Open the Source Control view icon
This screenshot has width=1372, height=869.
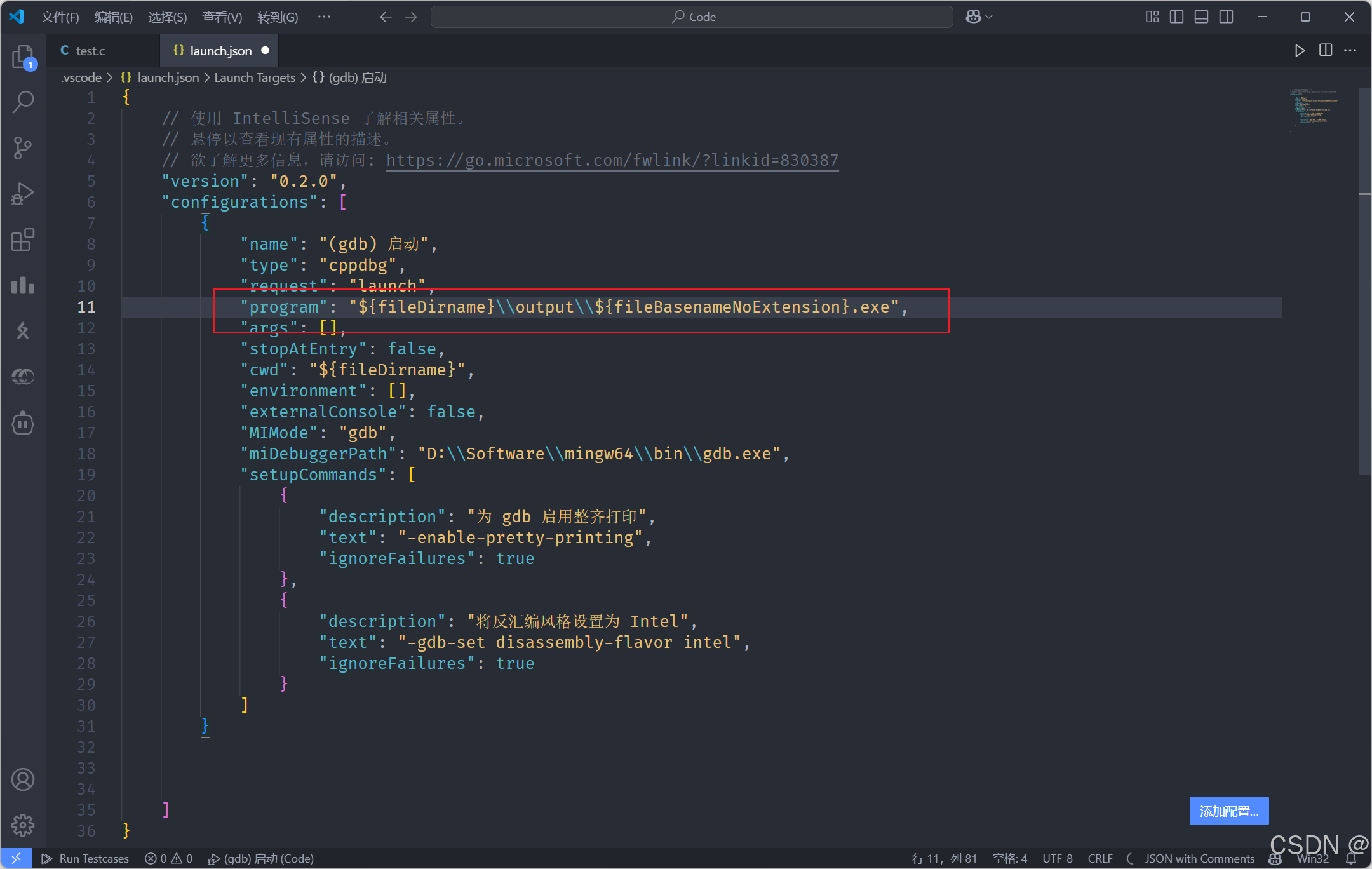(23, 147)
